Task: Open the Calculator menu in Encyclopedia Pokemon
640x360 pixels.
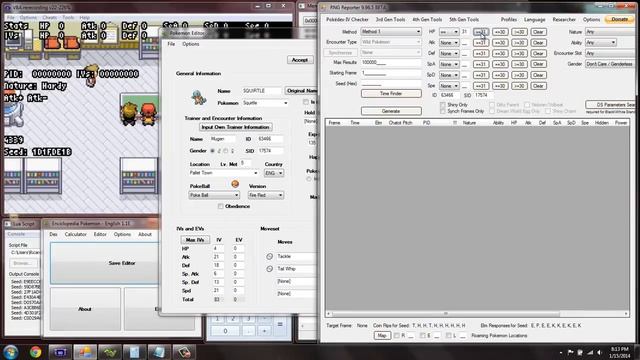Action: 76,234
